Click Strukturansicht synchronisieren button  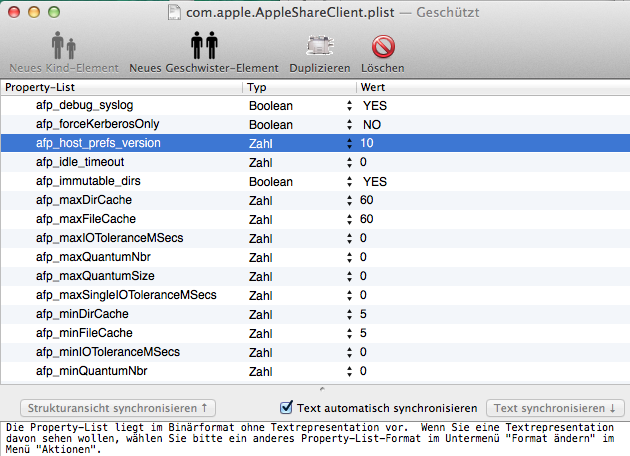tap(118, 408)
